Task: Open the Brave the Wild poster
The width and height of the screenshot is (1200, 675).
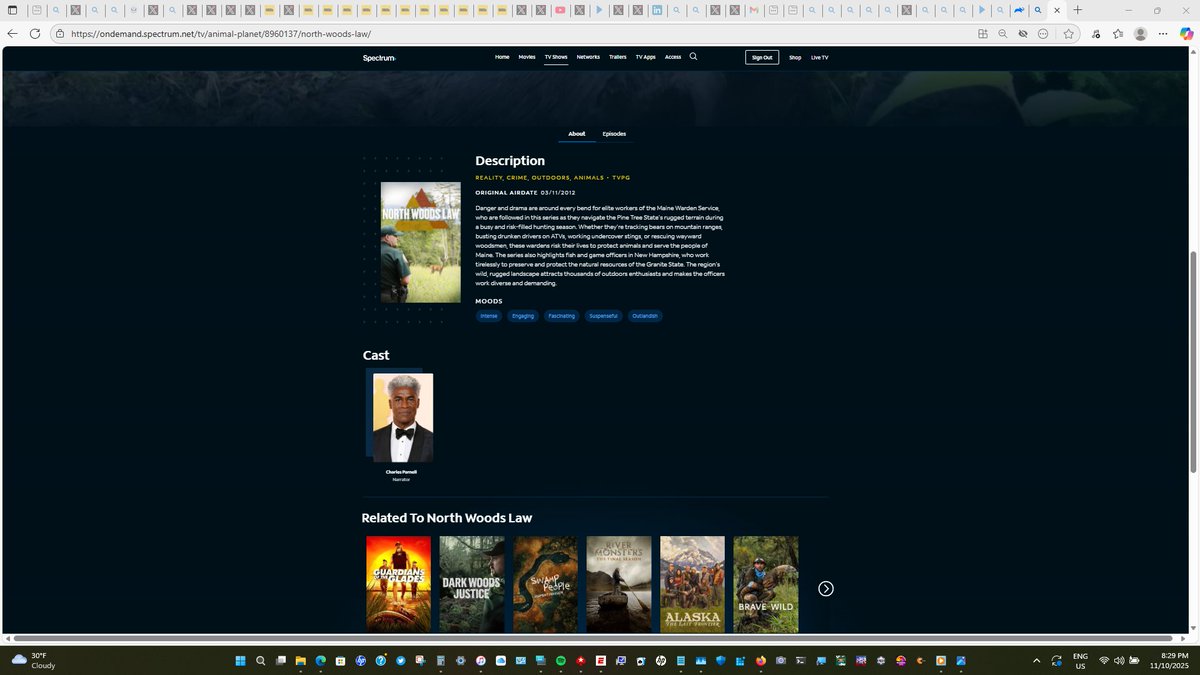Action: click(x=766, y=584)
